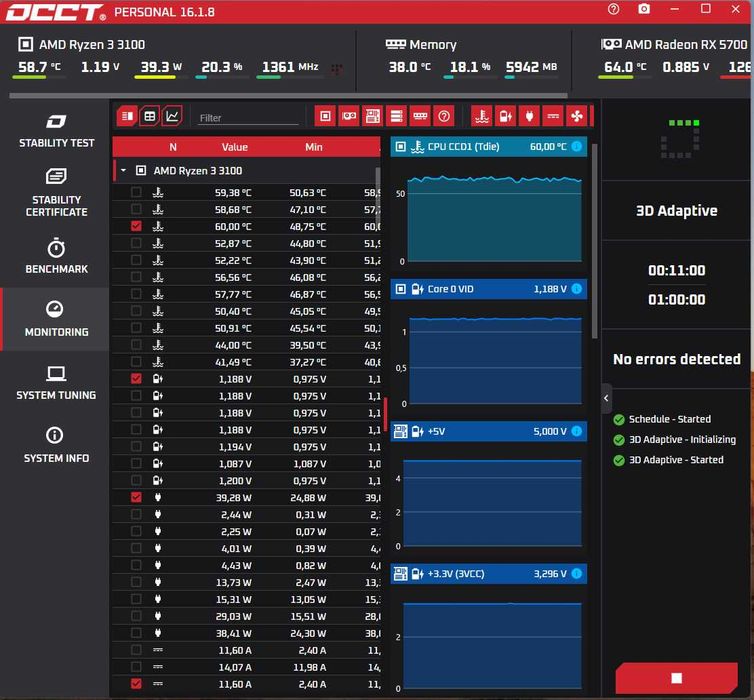754x700 pixels.
Task: Open System Tuning section
Action: pos(56,382)
